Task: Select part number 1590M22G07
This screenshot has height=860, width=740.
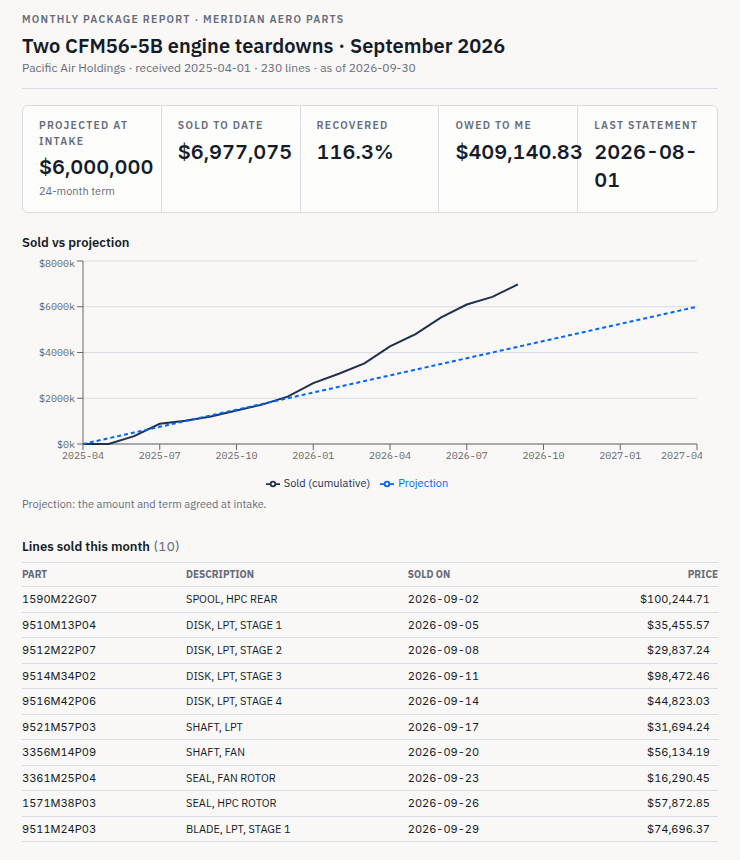Action: pos(59,599)
